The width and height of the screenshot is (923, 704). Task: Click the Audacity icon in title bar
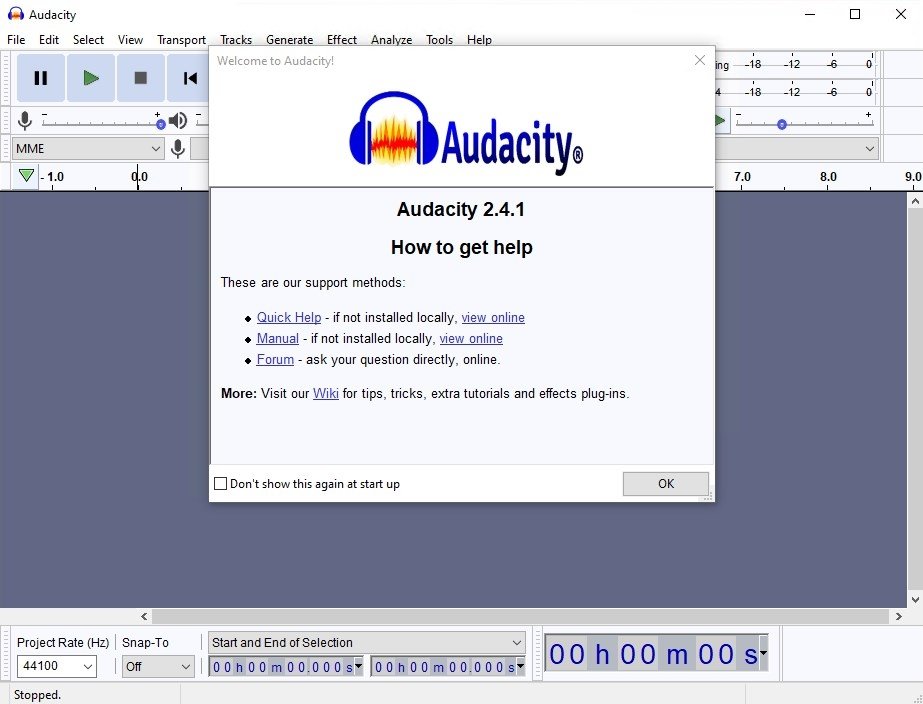(x=16, y=14)
